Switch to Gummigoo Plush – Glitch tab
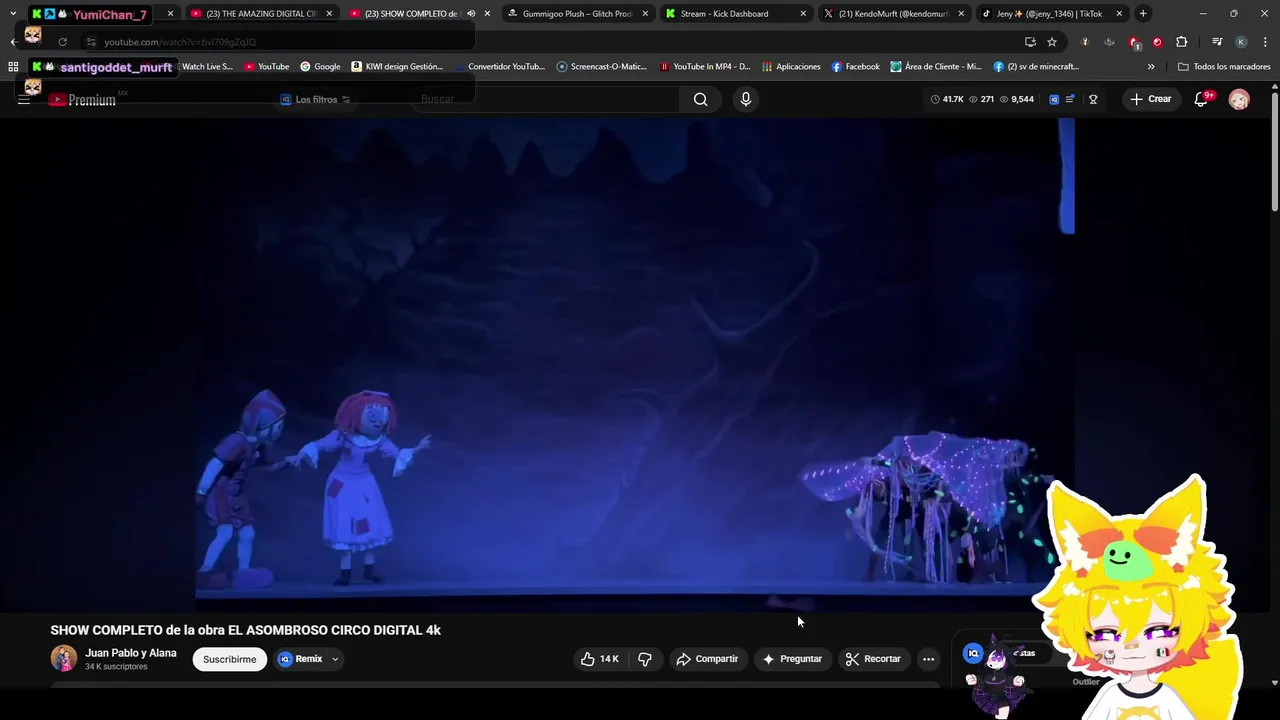1280x720 pixels. coord(577,14)
